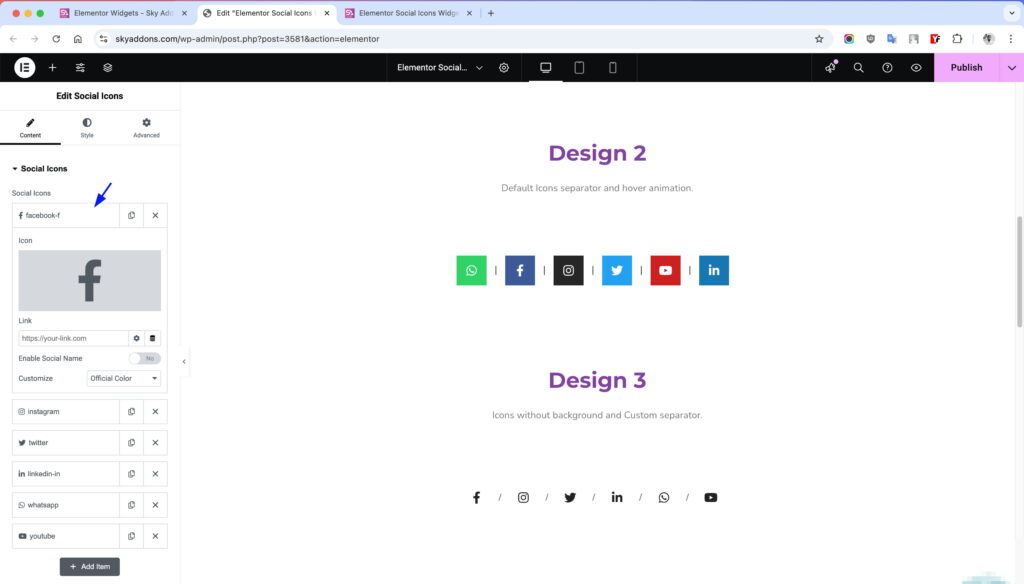Duplicate the youtube item
Screen dimensions: 1024x584
131,536
